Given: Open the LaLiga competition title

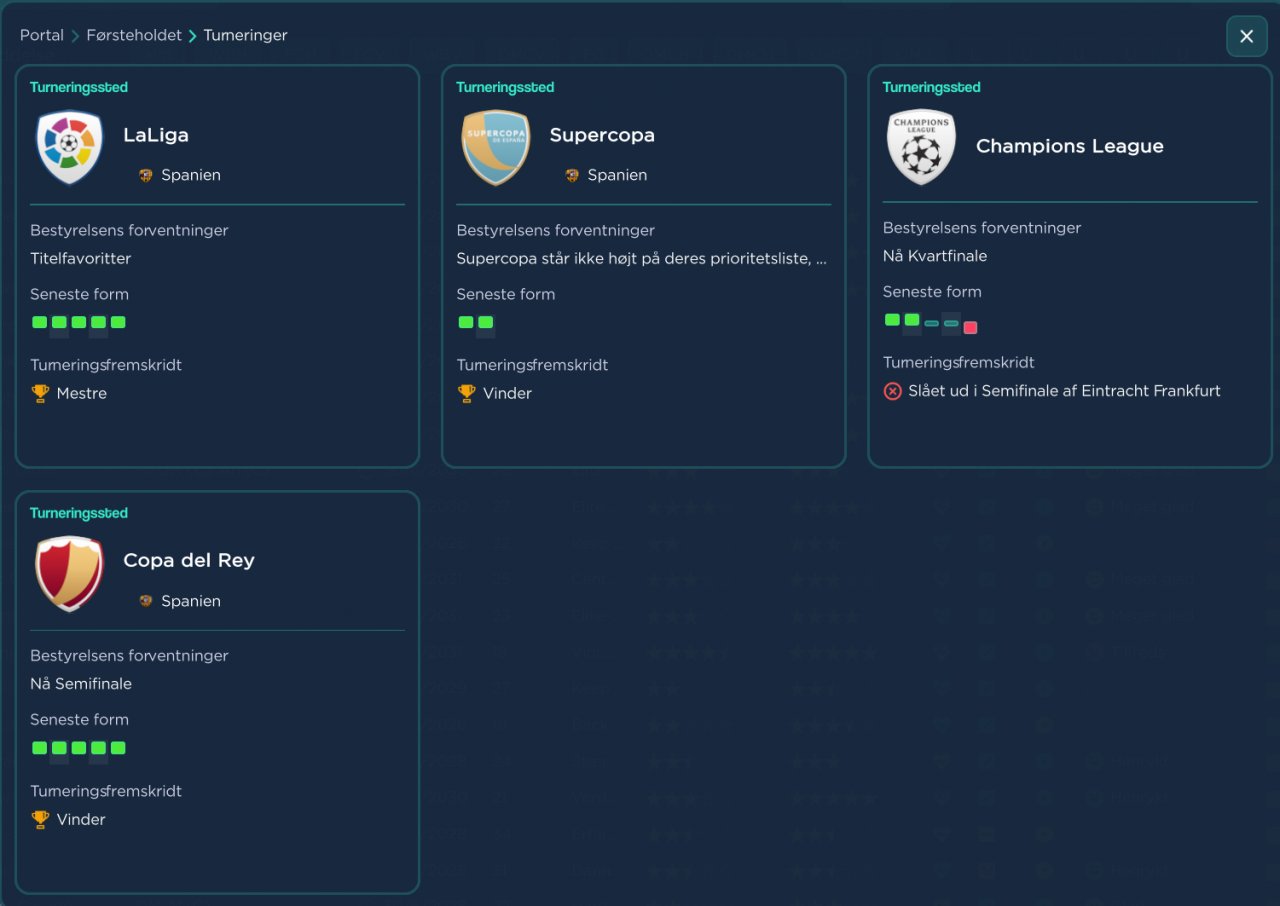Looking at the screenshot, I should point(156,135).
